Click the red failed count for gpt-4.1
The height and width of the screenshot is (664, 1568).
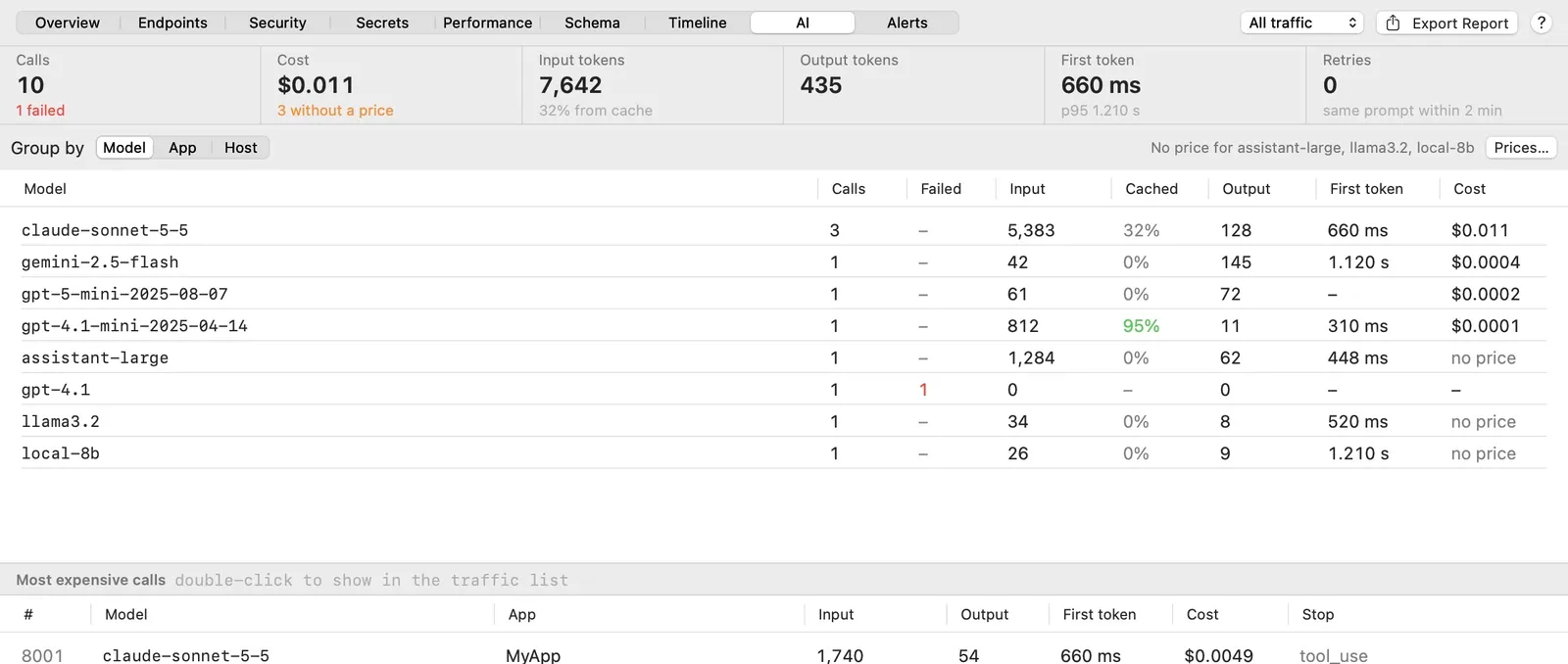pos(923,390)
